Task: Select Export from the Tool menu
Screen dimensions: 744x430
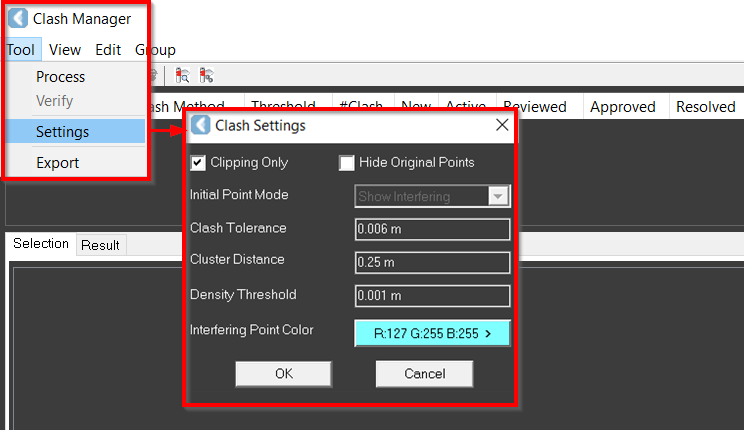Action: 57,163
